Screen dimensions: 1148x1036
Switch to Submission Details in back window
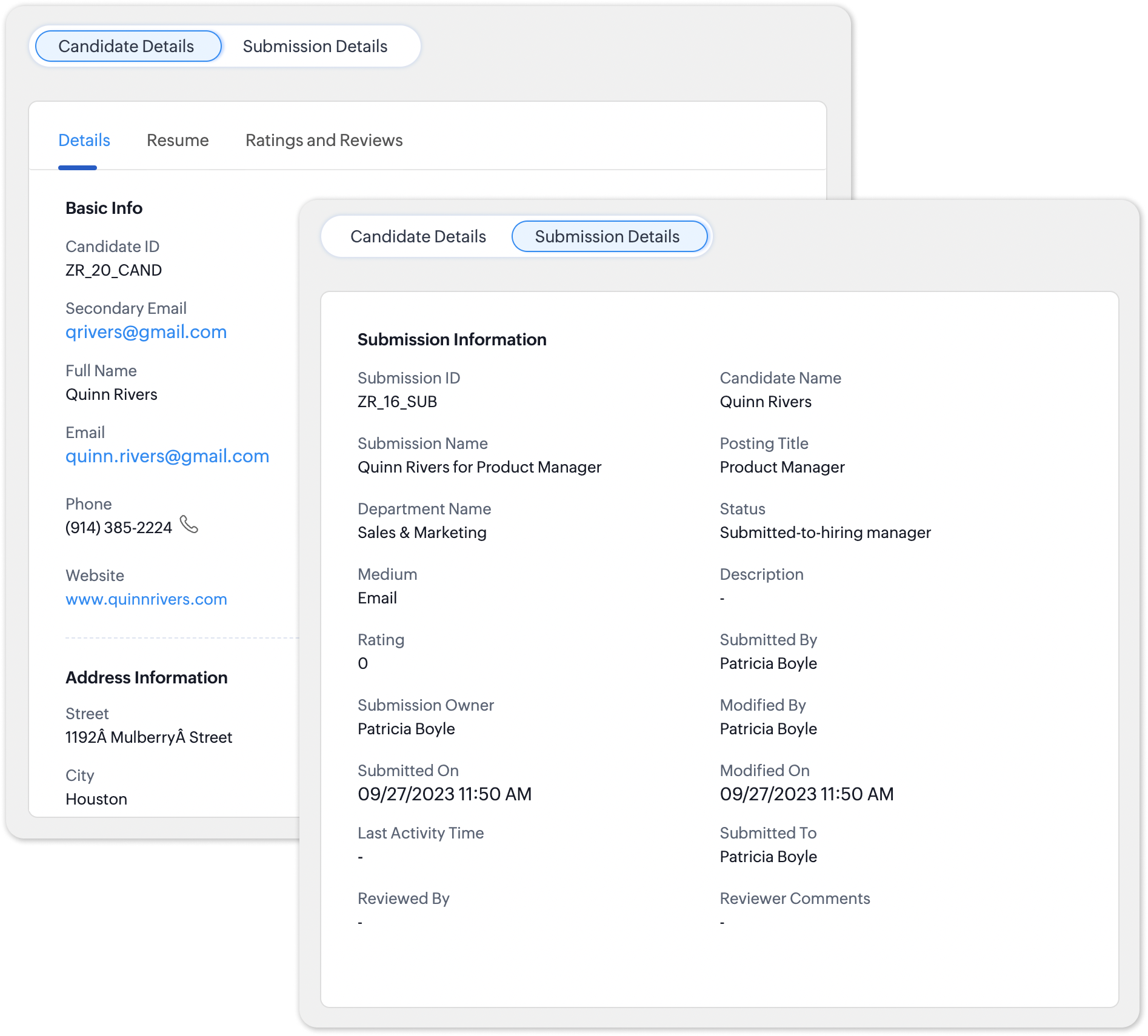click(315, 46)
